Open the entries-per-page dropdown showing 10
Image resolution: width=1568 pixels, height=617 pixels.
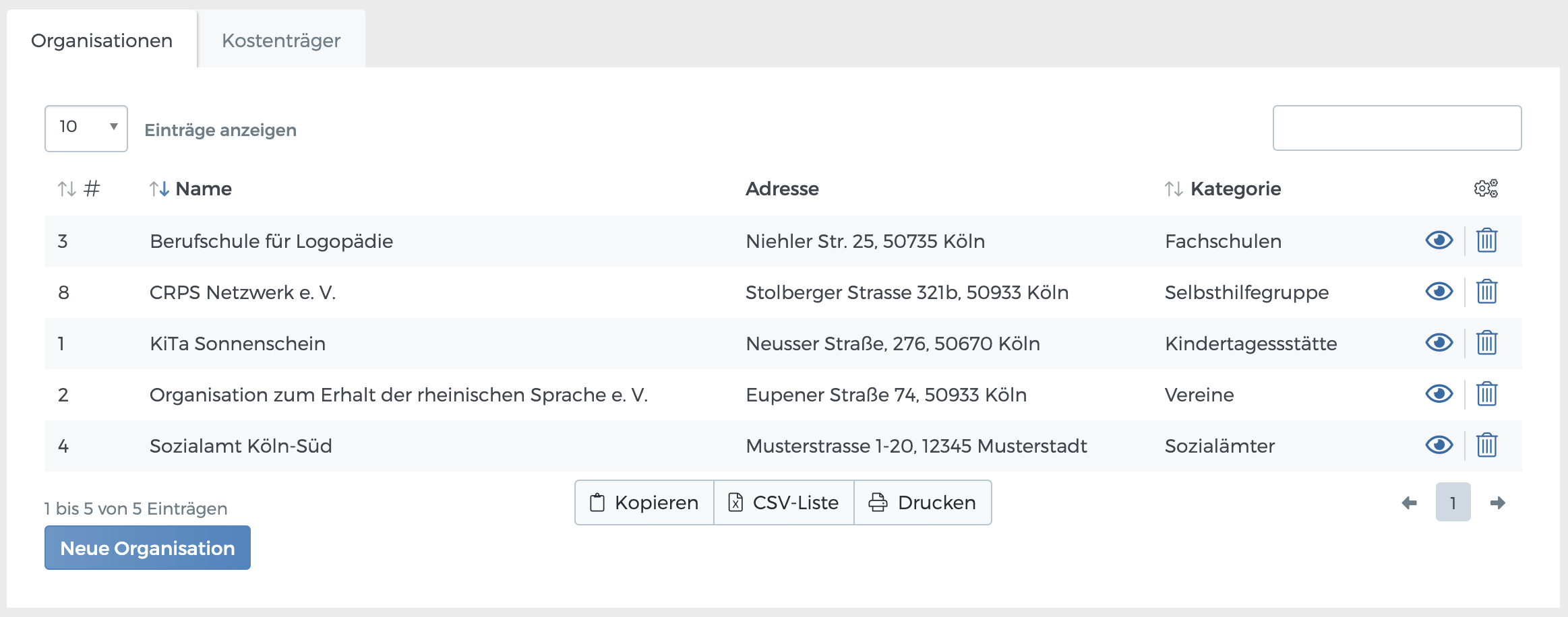click(86, 128)
